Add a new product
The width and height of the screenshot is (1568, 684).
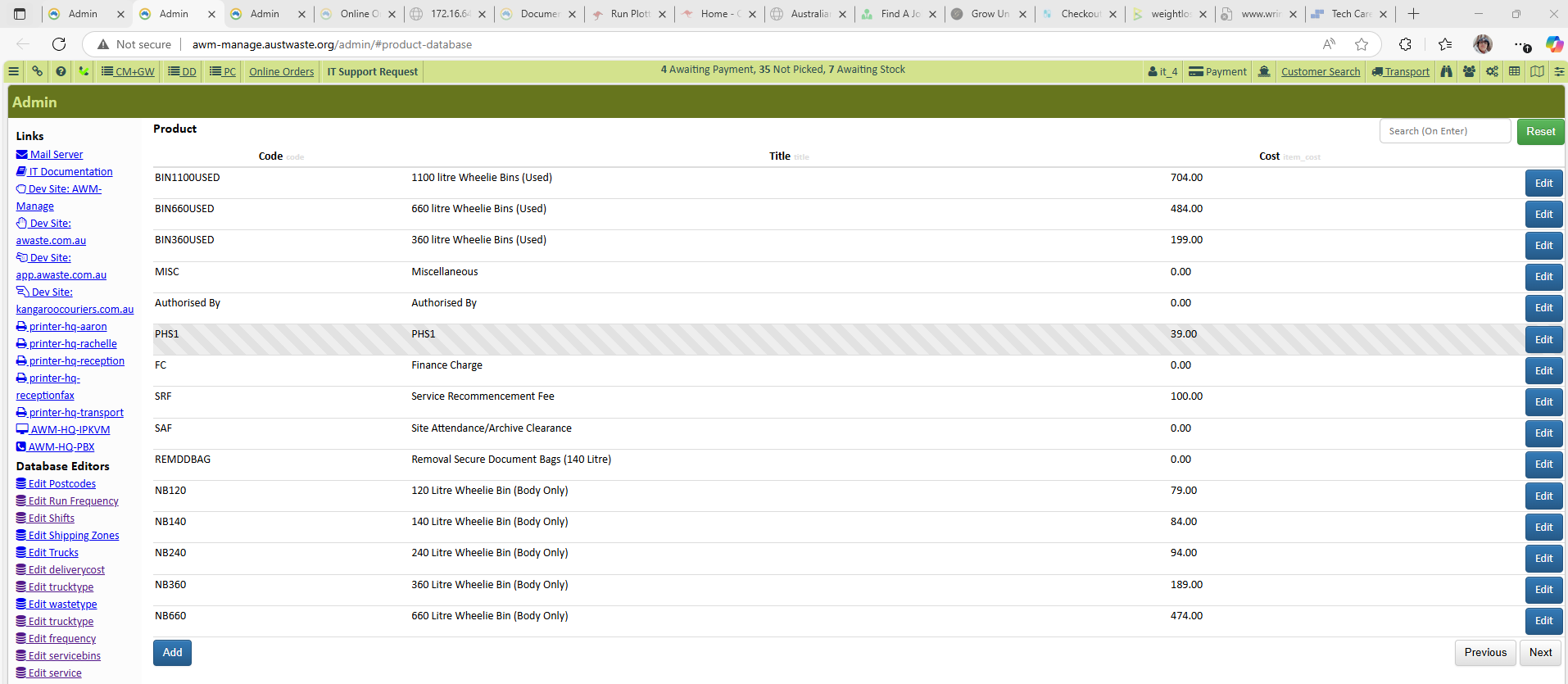tap(172, 653)
